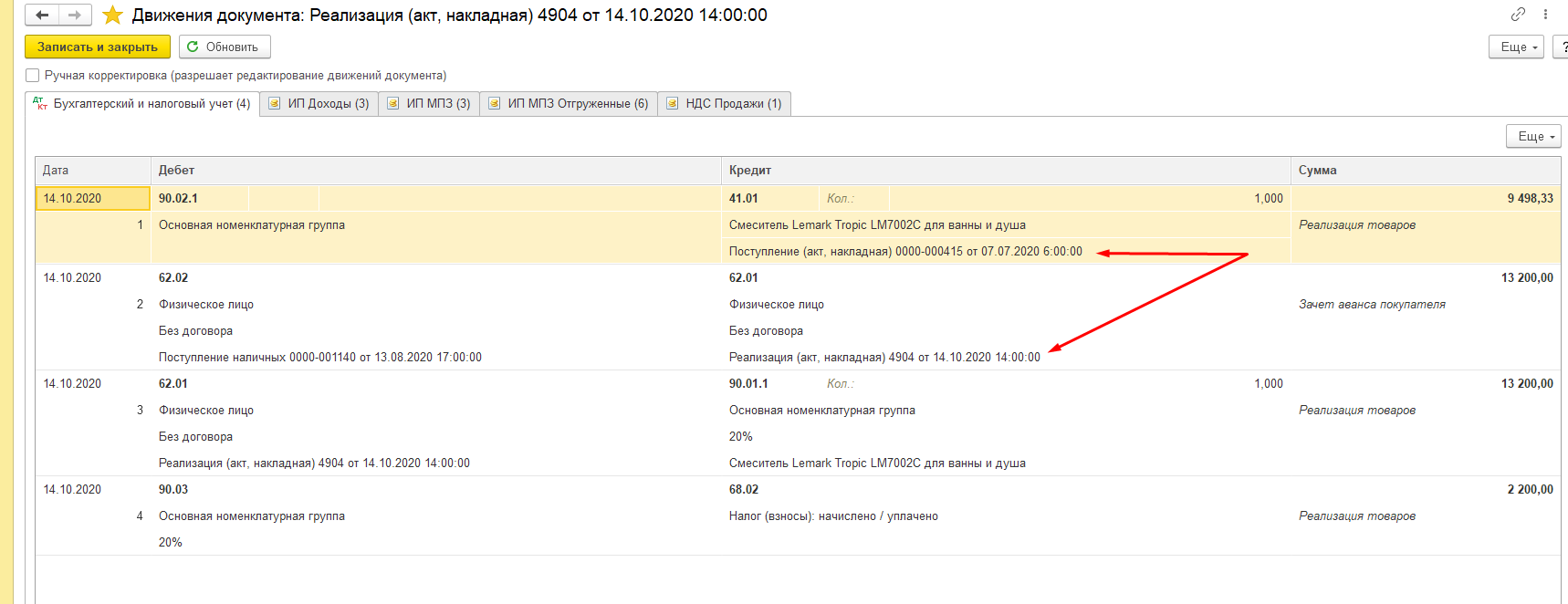Switch to ИП Доходы (3) tab
1568x604 pixels.
[319, 104]
